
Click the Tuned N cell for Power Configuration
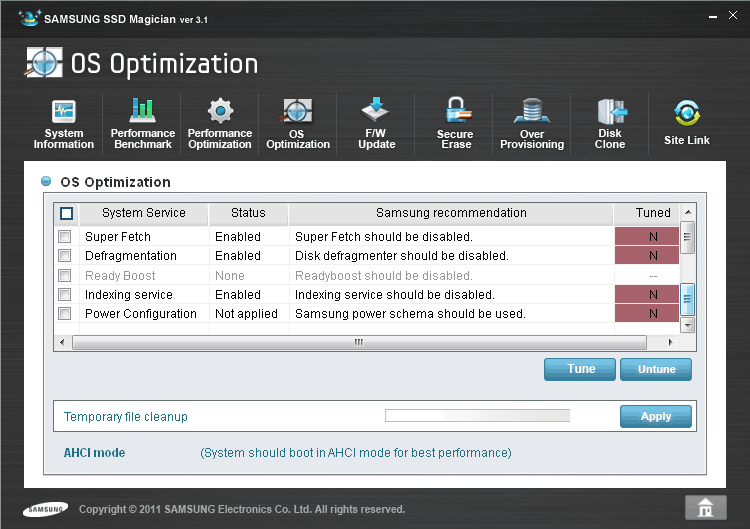(647, 313)
